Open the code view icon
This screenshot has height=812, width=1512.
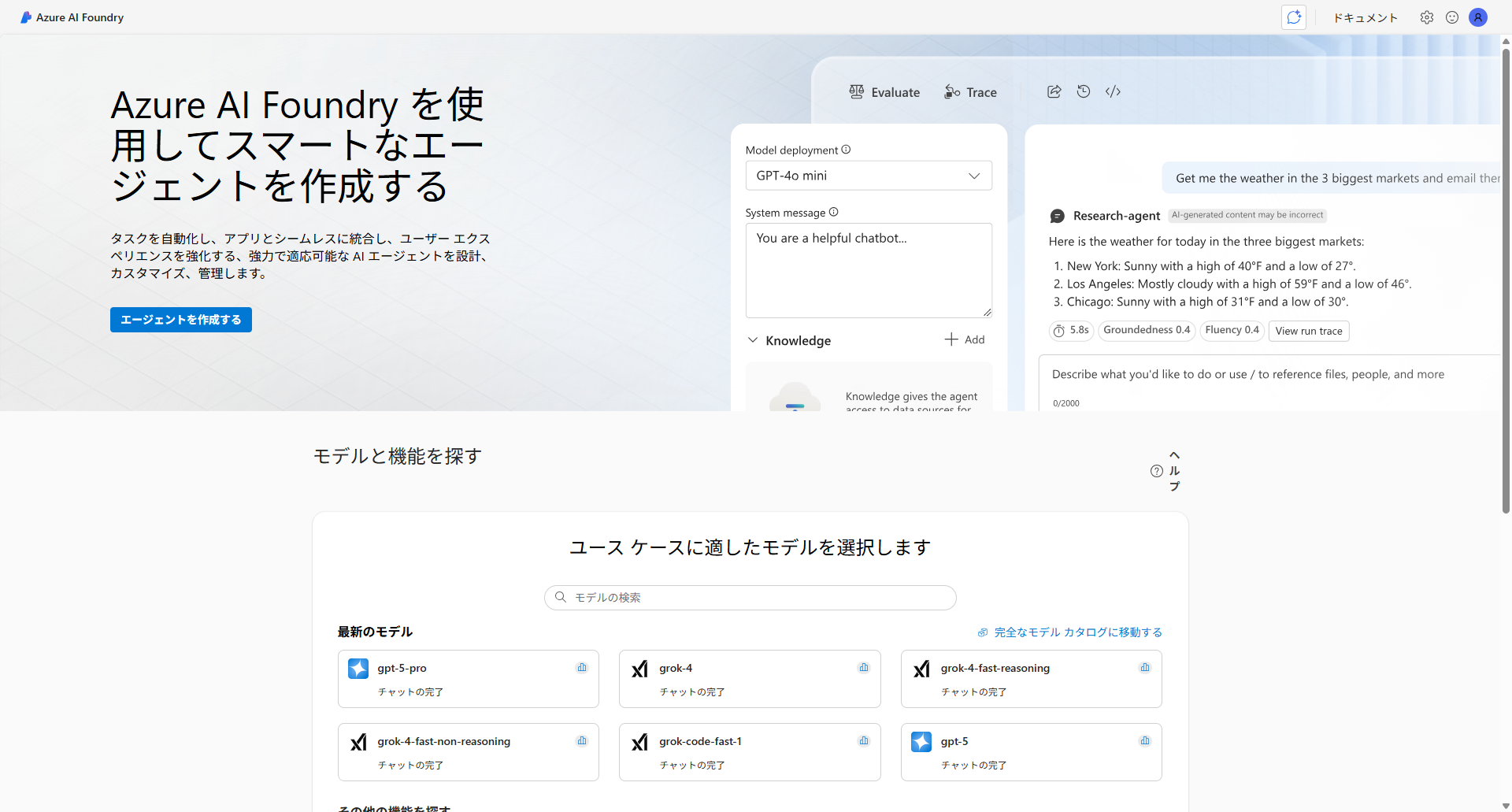[x=1113, y=91]
